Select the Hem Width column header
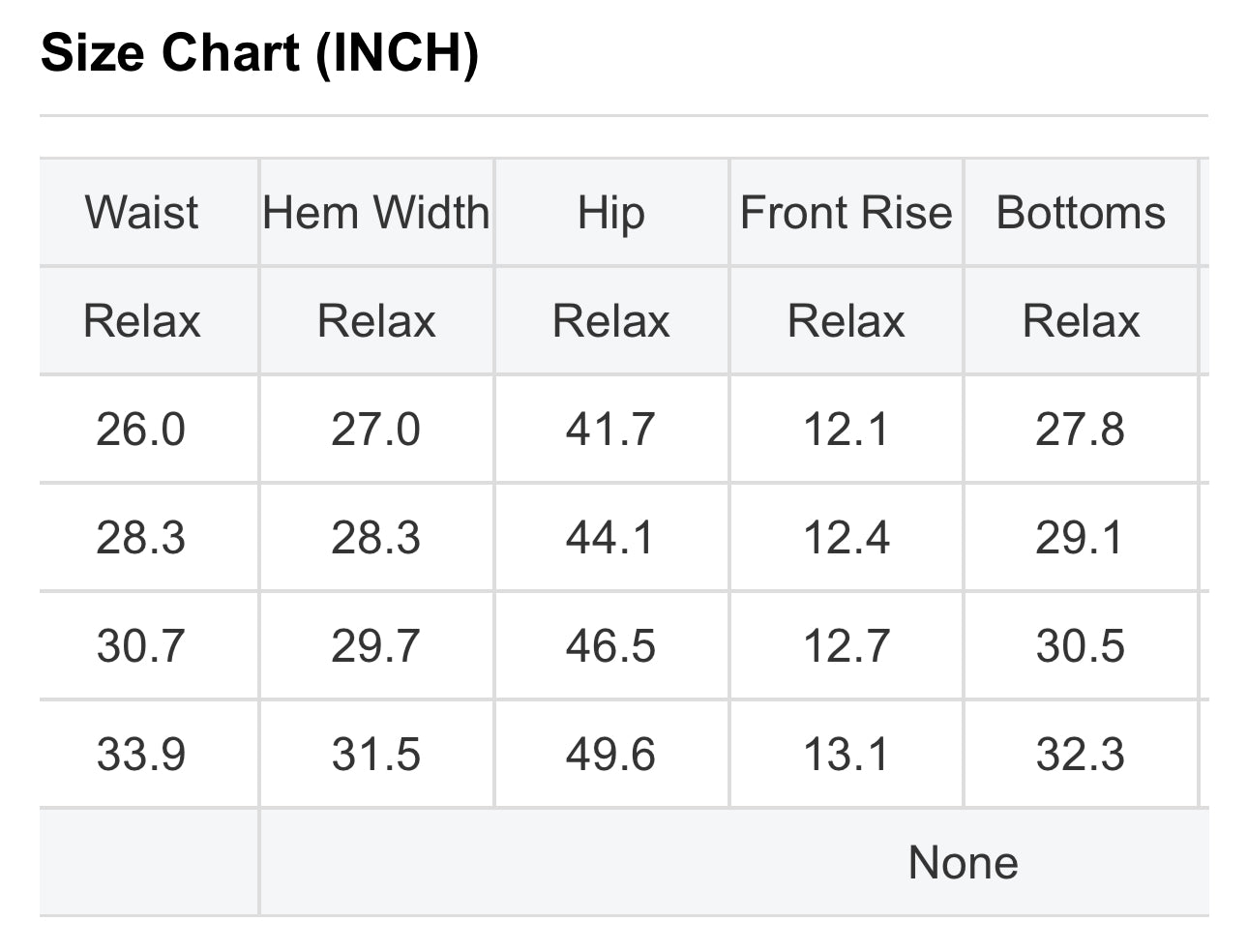 (x=376, y=213)
